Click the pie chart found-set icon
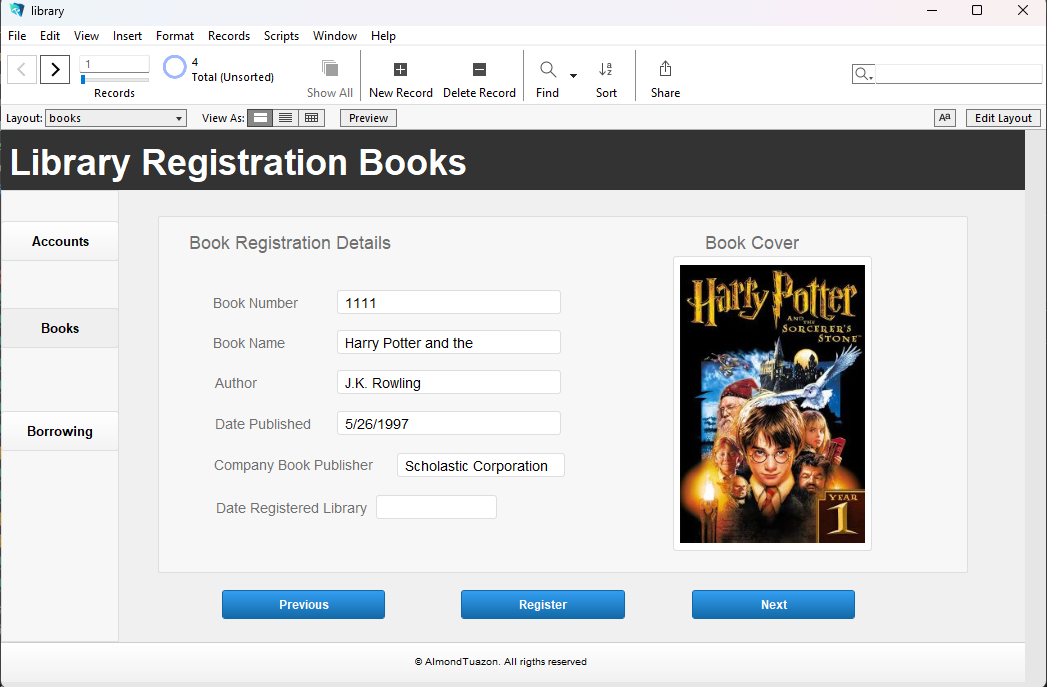1047x687 pixels. click(x=175, y=68)
